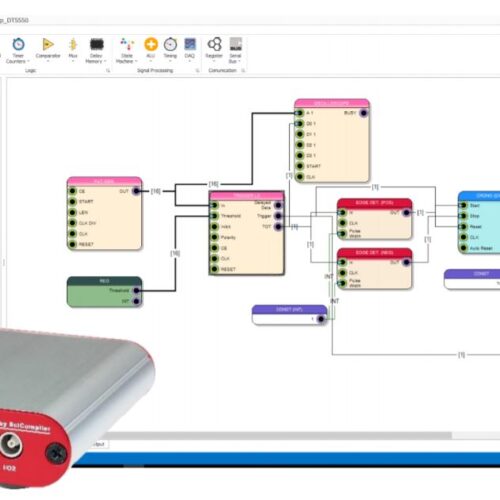Click the horizontal scrollbar below the canvas
The width and height of the screenshot is (500, 500).
click(280, 435)
